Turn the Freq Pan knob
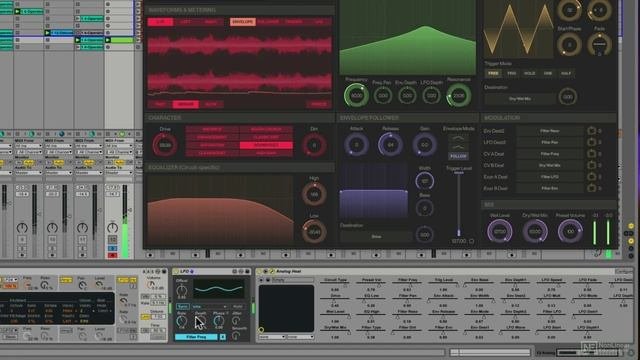The image size is (640, 360). tap(382, 96)
